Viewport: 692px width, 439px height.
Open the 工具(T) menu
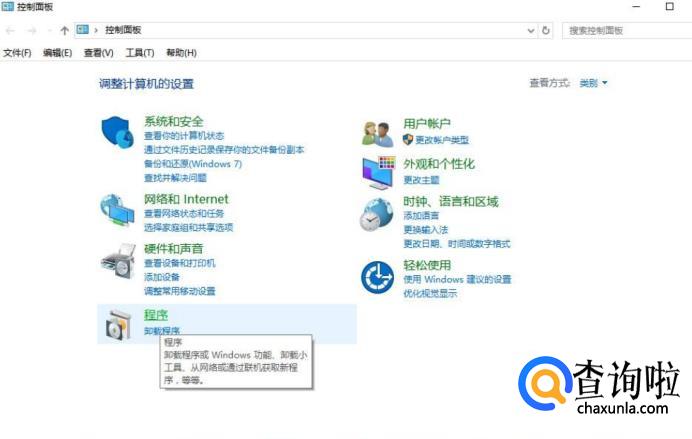[x=140, y=53]
